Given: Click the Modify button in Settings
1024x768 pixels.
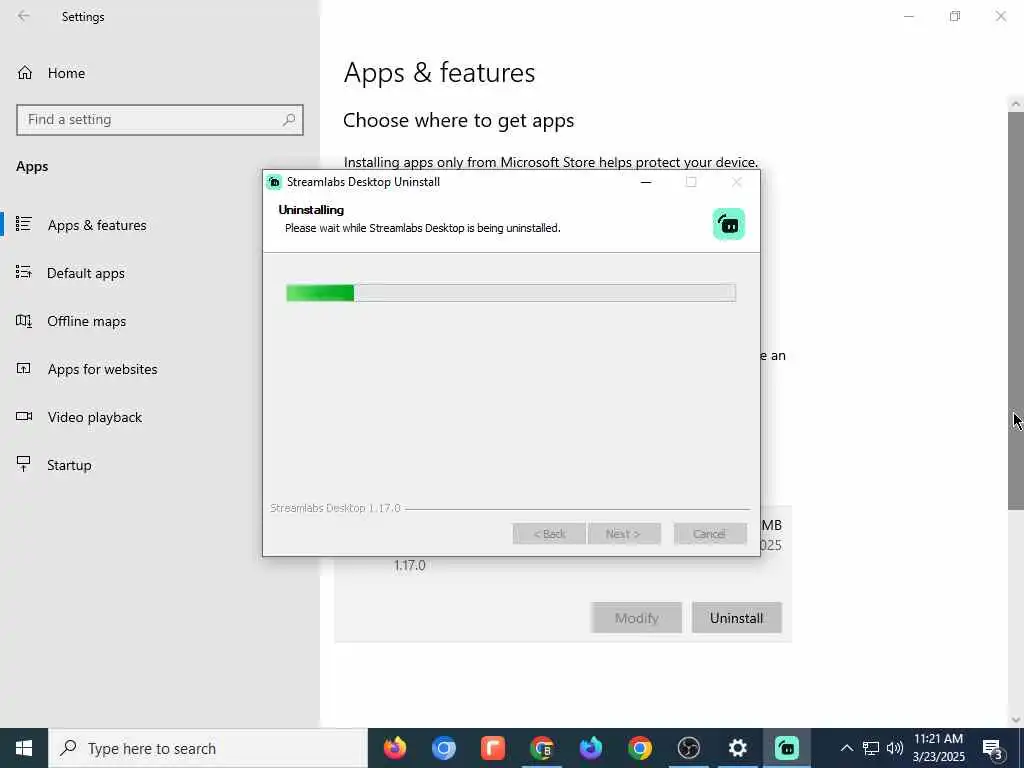Looking at the screenshot, I should pyautogui.click(x=636, y=618).
